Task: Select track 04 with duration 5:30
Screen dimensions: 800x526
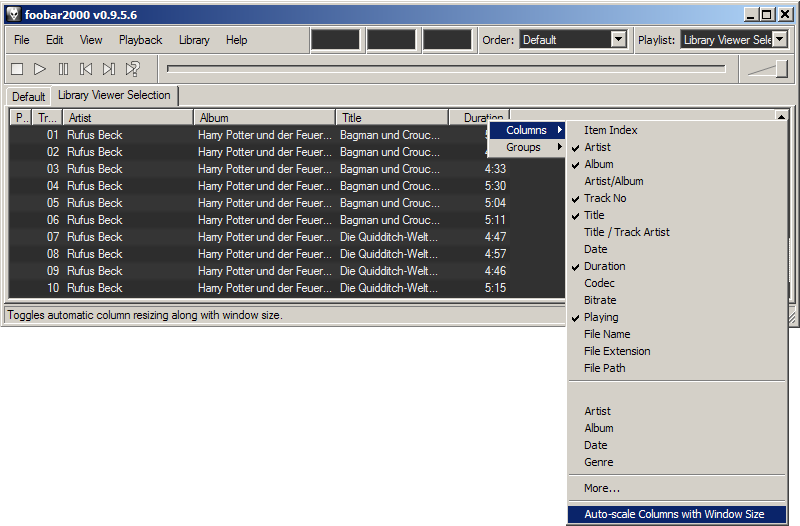Action: pos(259,186)
